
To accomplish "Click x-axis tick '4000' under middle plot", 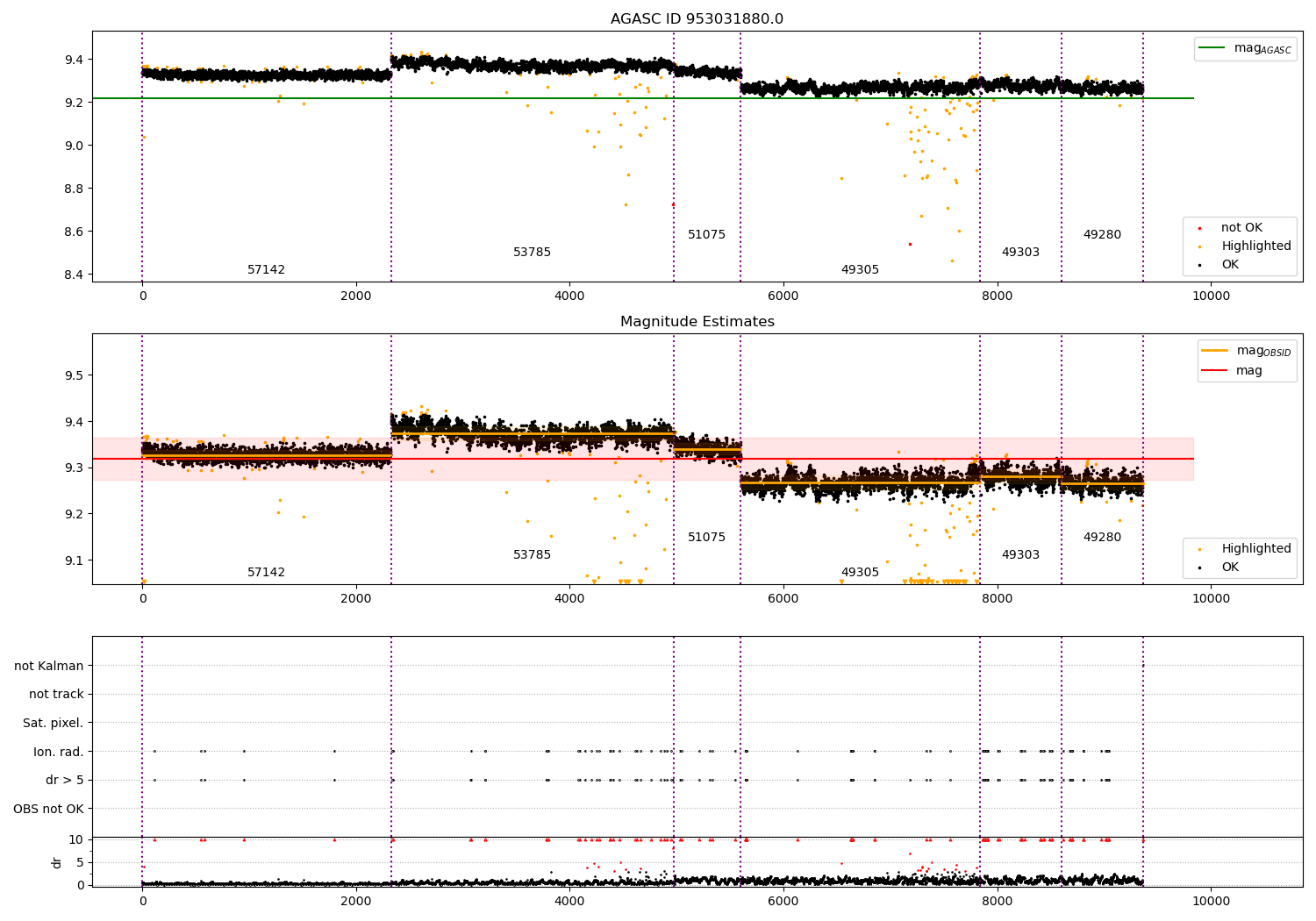I will pyautogui.click(x=569, y=599).
